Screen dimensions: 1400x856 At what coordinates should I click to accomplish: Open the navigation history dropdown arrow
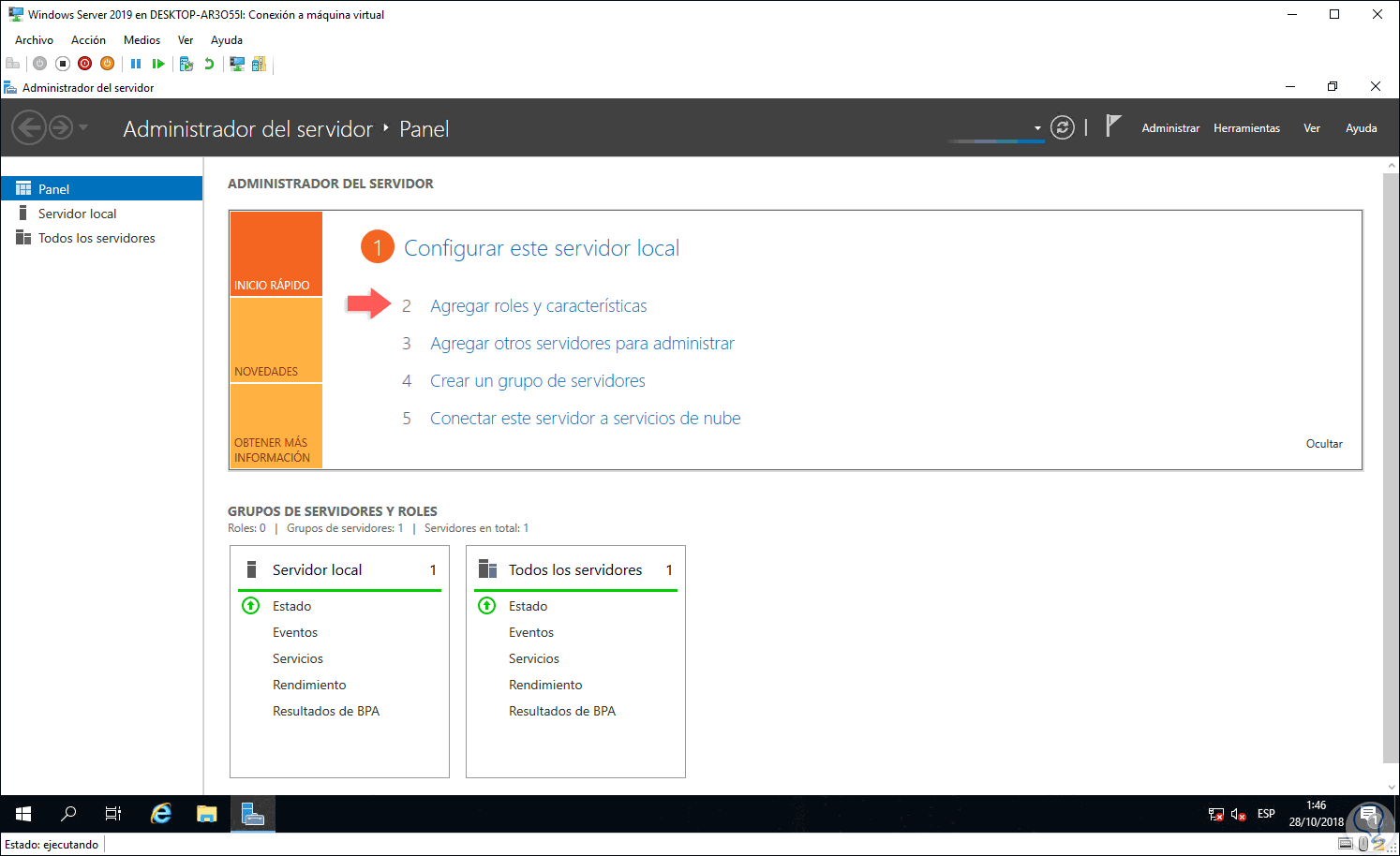point(83,127)
